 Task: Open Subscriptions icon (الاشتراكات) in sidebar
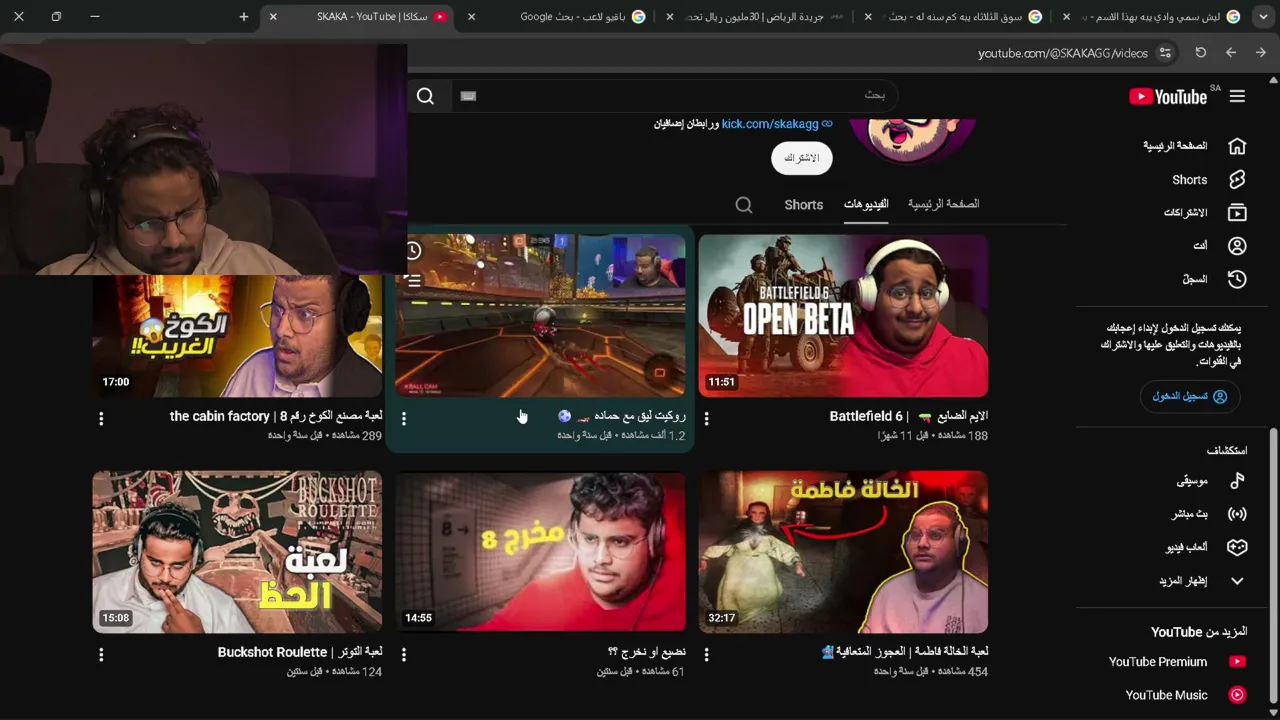(1237, 213)
